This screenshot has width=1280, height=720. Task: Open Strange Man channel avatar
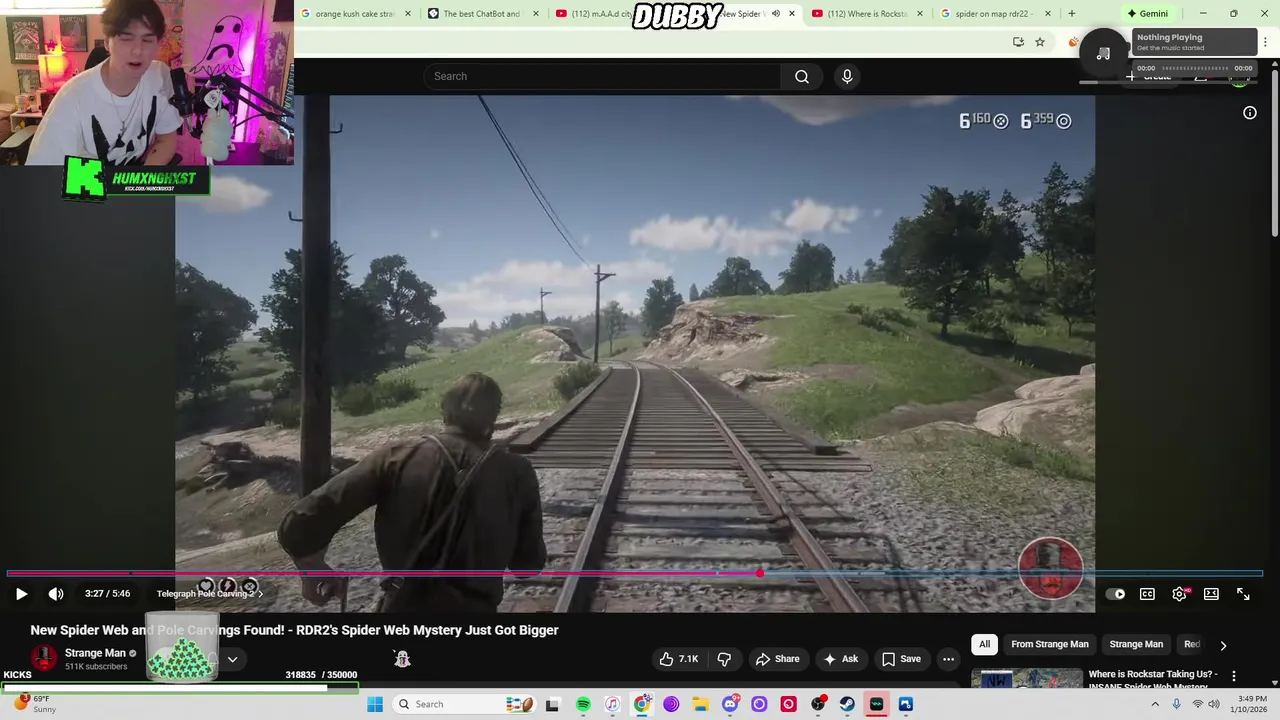pyautogui.click(x=44, y=658)
